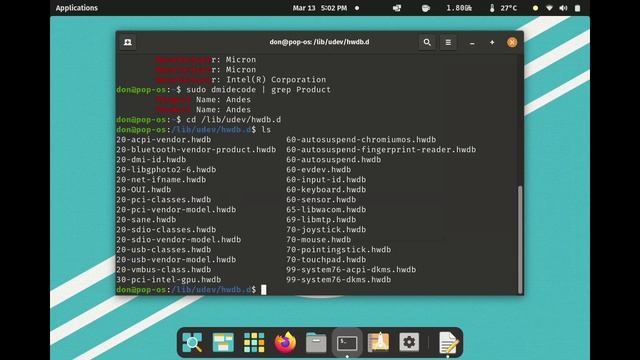Open Workspaces overview from the dock
The width and height of the screenshot is (640, 360).
coord(223,342)
